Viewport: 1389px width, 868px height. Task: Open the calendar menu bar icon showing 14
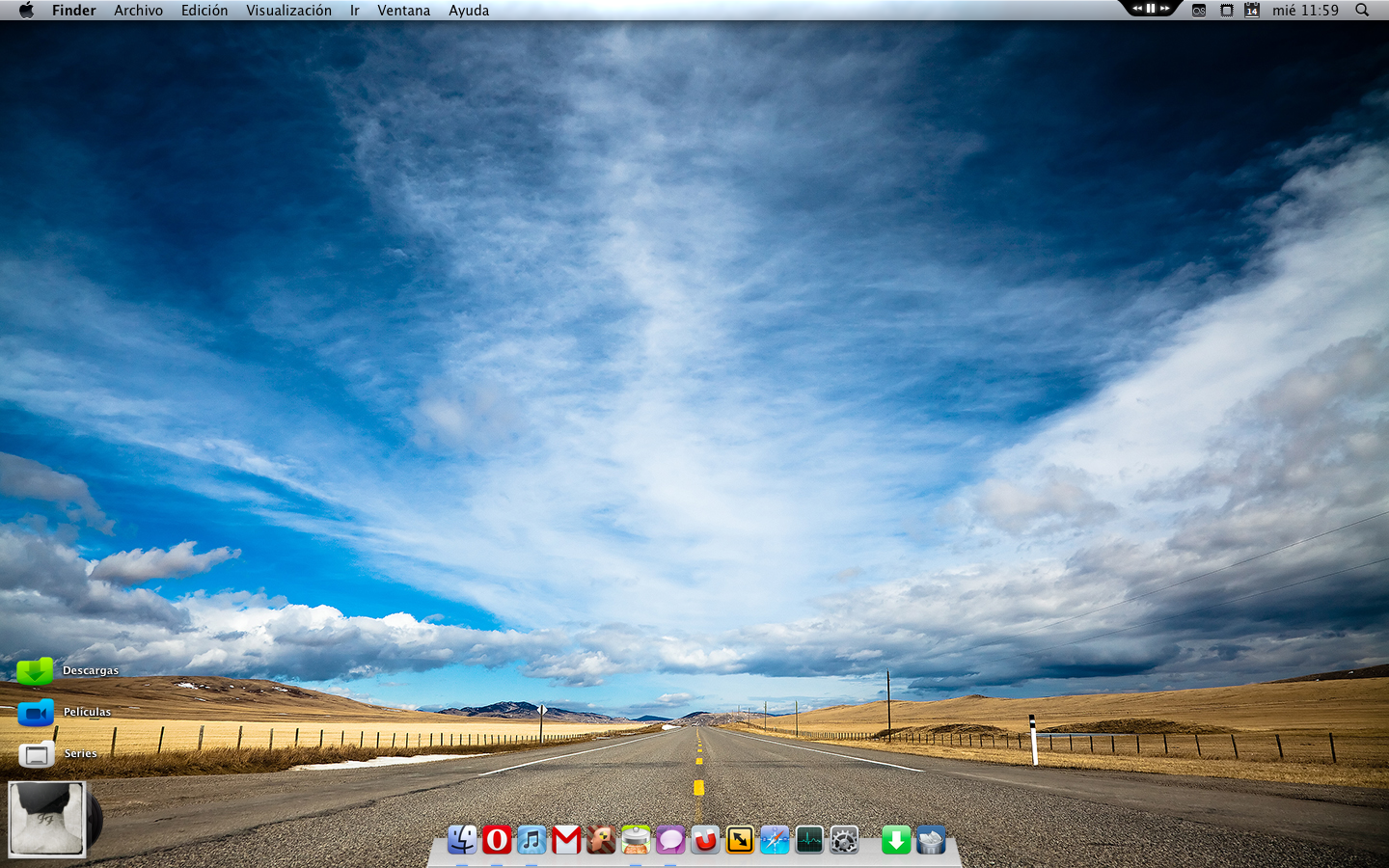(x=1252, y=10)
